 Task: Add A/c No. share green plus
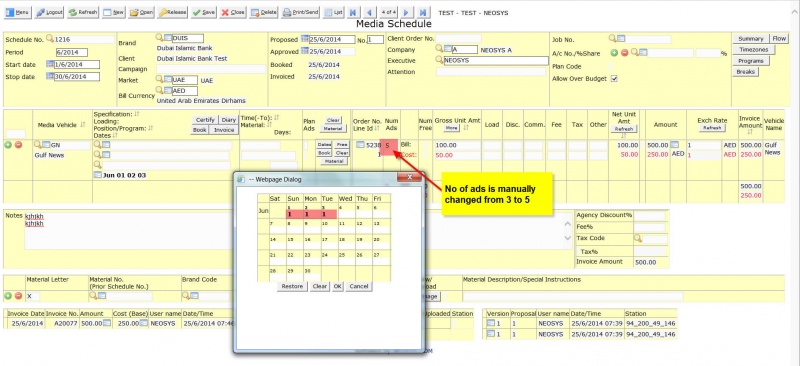(614, 53)
